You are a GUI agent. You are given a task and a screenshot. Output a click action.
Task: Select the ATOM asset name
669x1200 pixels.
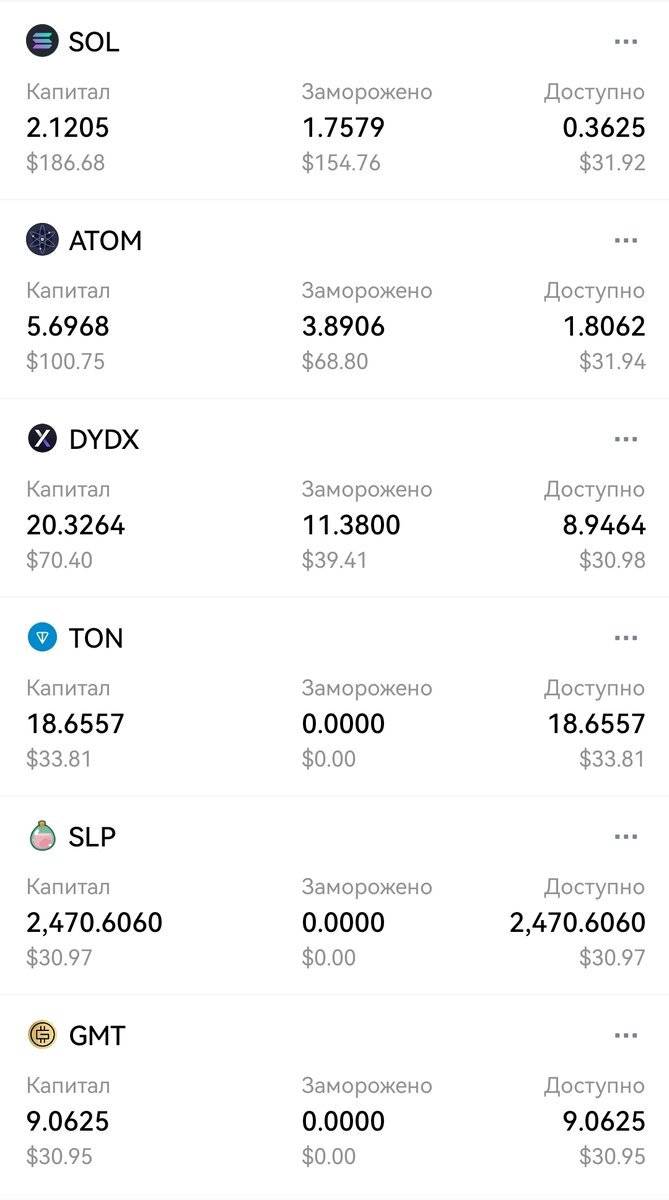pyautogui.click(x=105, y=241)
